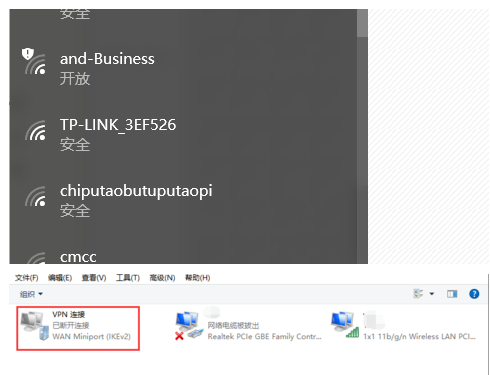Open the 编辑(E) menu
Screen dimensions: 490x375
pos(60,278)
